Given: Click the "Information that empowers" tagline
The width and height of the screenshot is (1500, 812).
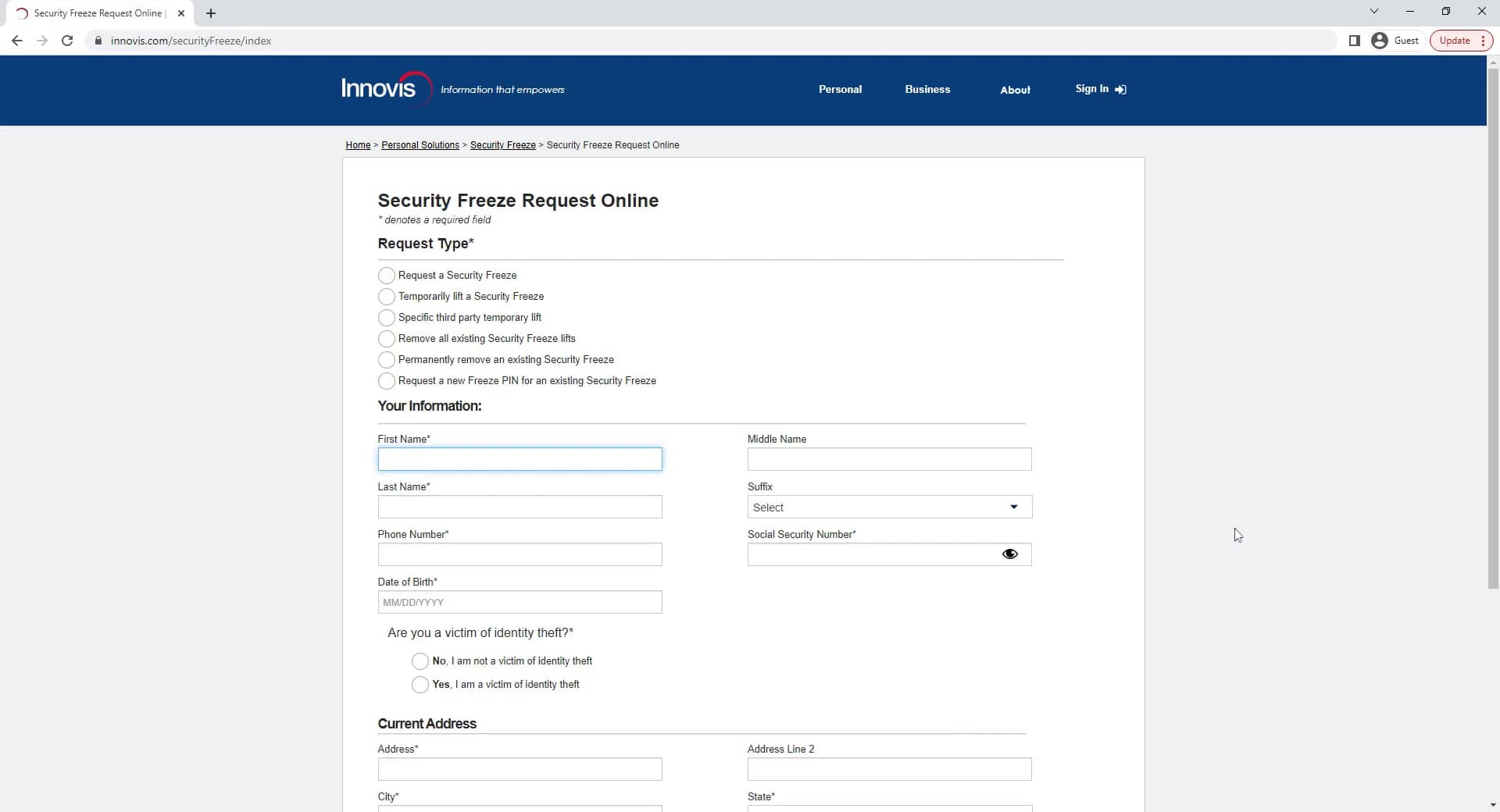Looking at the screenshot, I should click(x=502, y=90).
